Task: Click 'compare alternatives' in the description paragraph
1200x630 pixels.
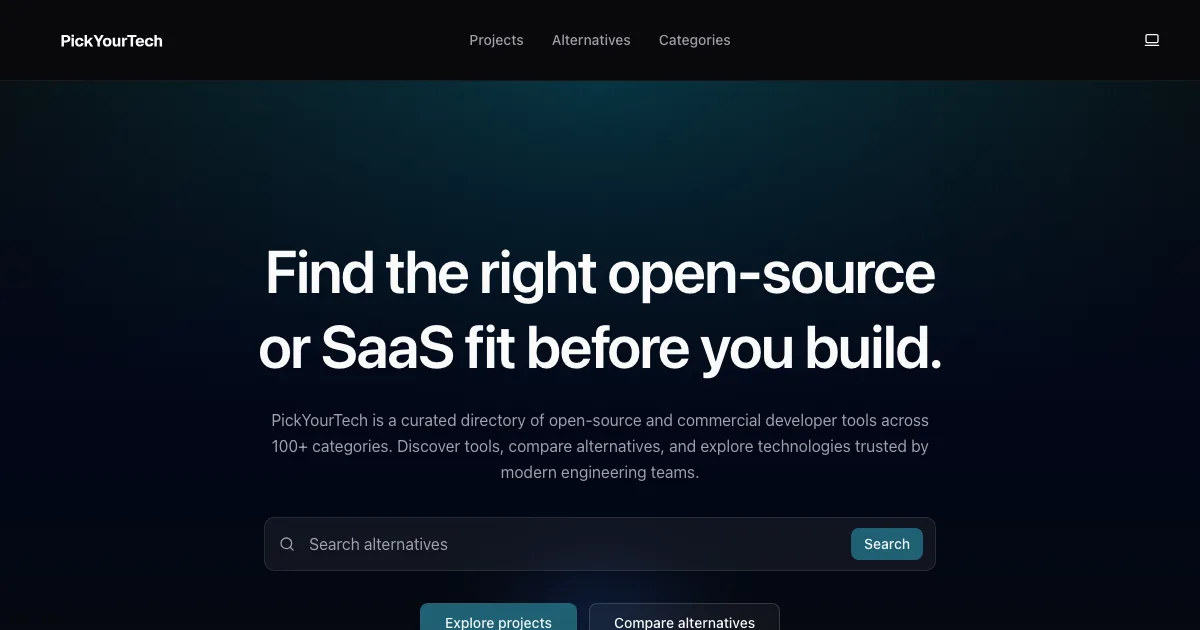Action: click(586, 446)
